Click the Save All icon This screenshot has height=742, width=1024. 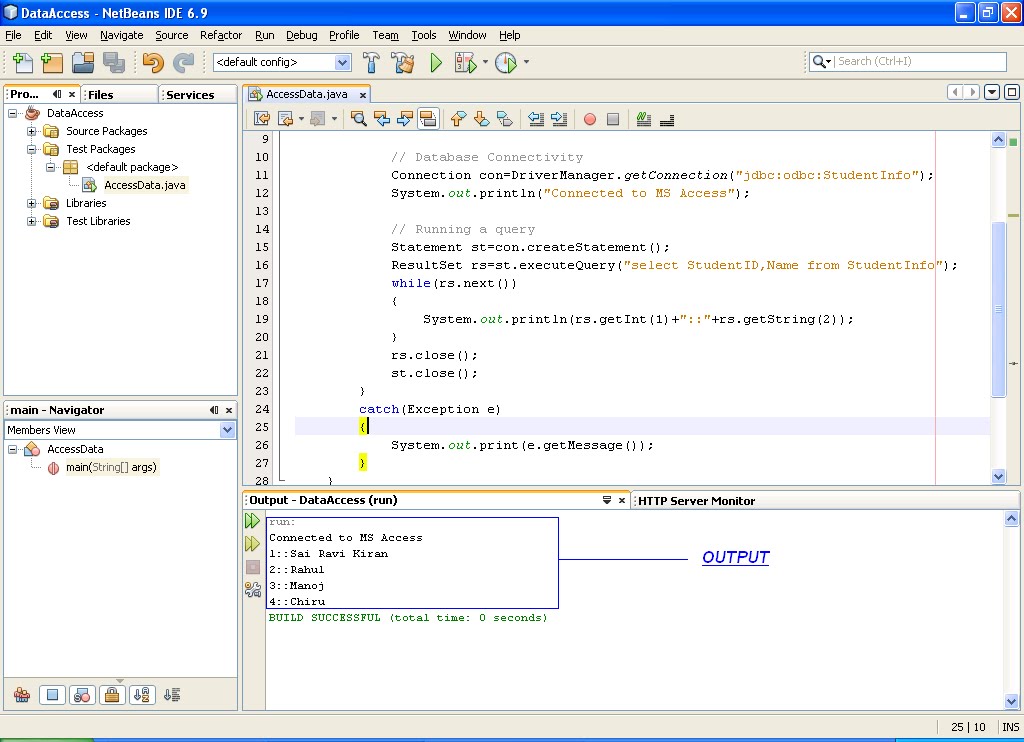click(x=112, y=62)
